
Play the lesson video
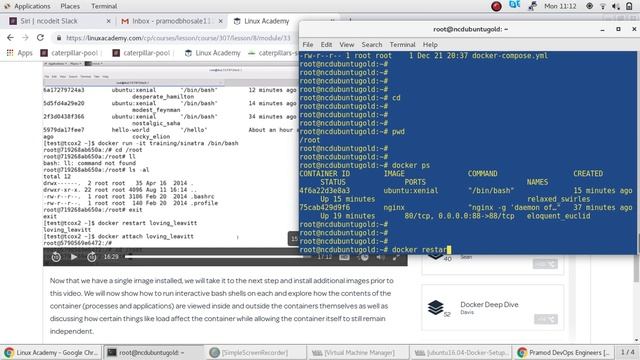click(x=74, y=257)
